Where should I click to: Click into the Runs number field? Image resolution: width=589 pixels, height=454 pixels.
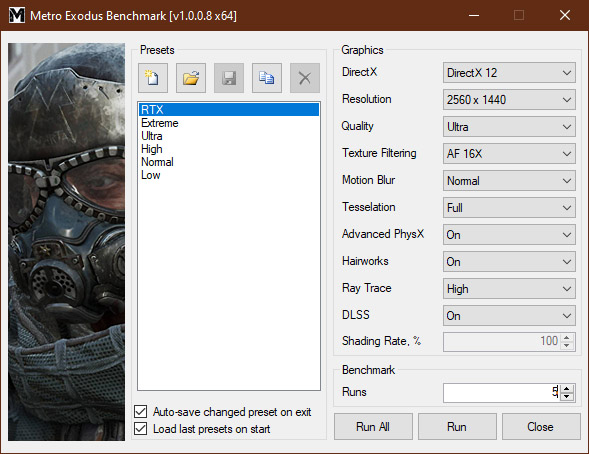(x=502, y=393)
